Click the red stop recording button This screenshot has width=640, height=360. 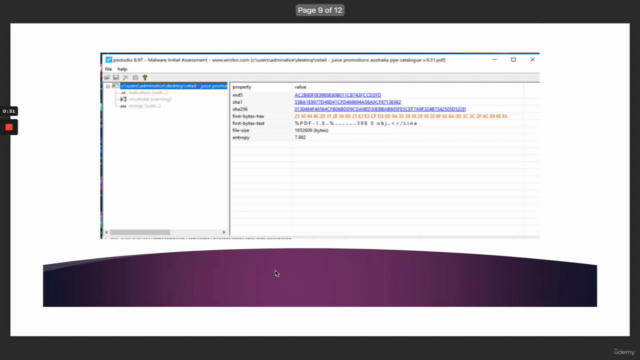click(9, 127)
